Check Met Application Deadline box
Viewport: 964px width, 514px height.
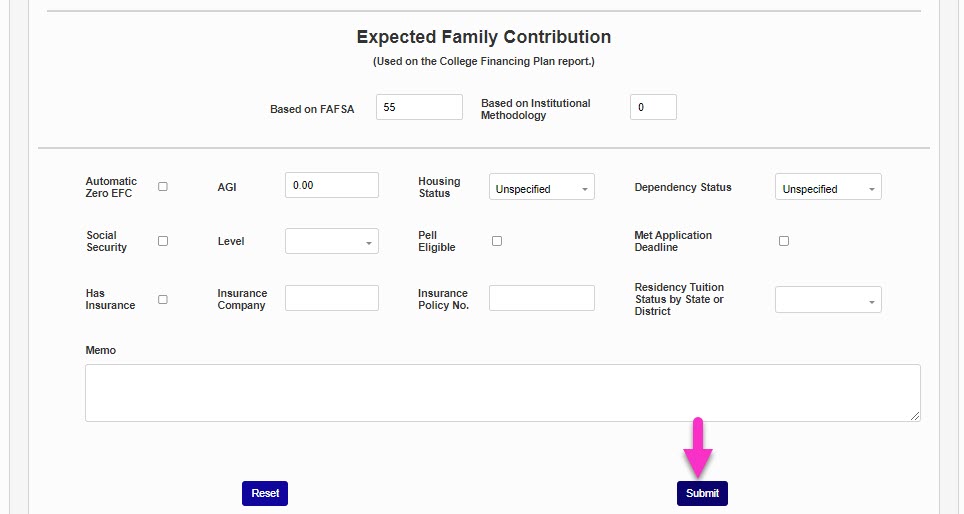[784, 241]
